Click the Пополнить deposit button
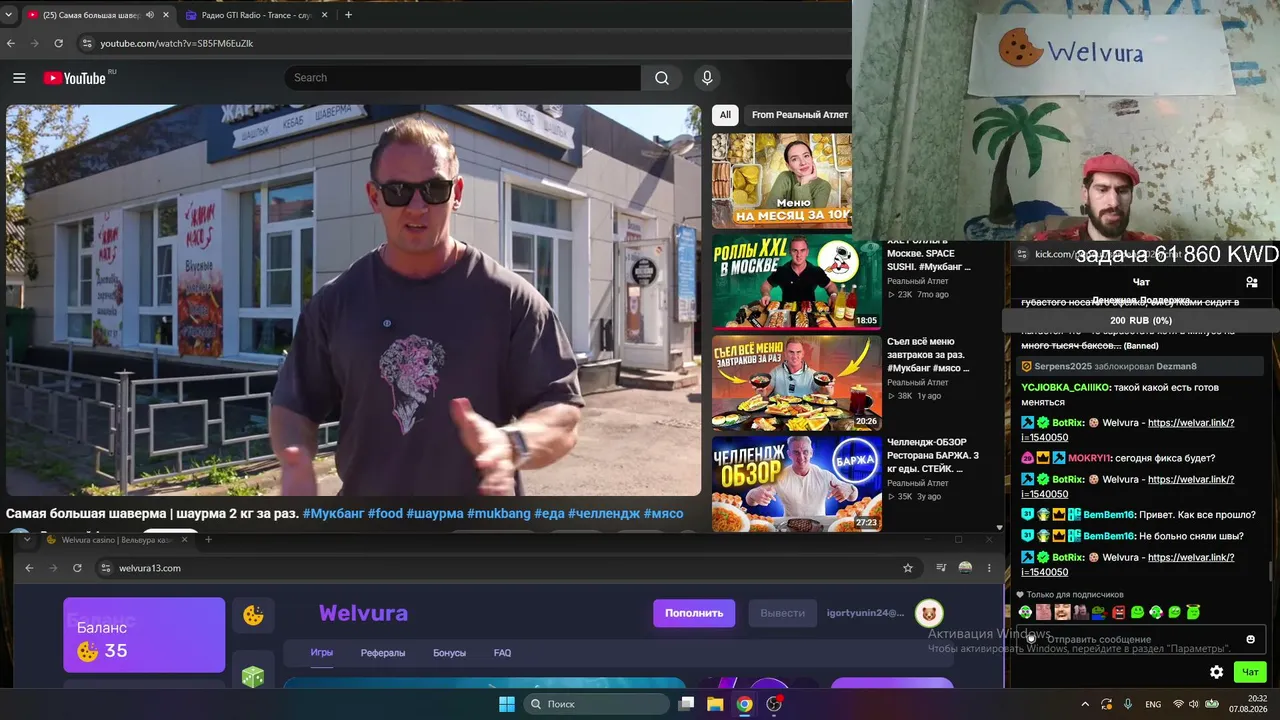This screenshot has width=1280, height=720. pos(694,613)
